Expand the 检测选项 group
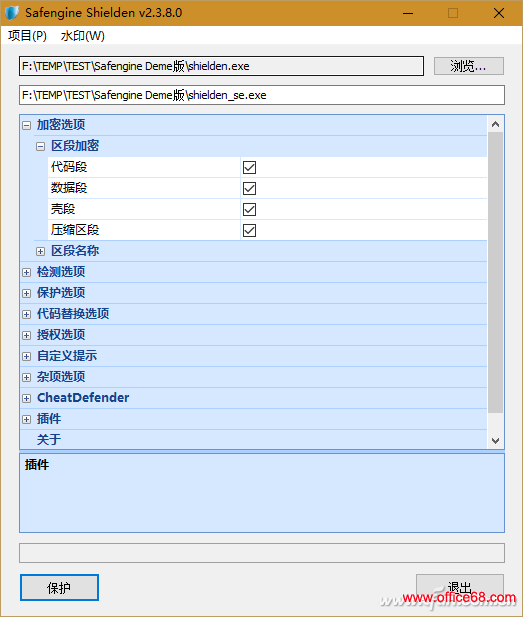 pyautogui.click(x=26, y=272)
